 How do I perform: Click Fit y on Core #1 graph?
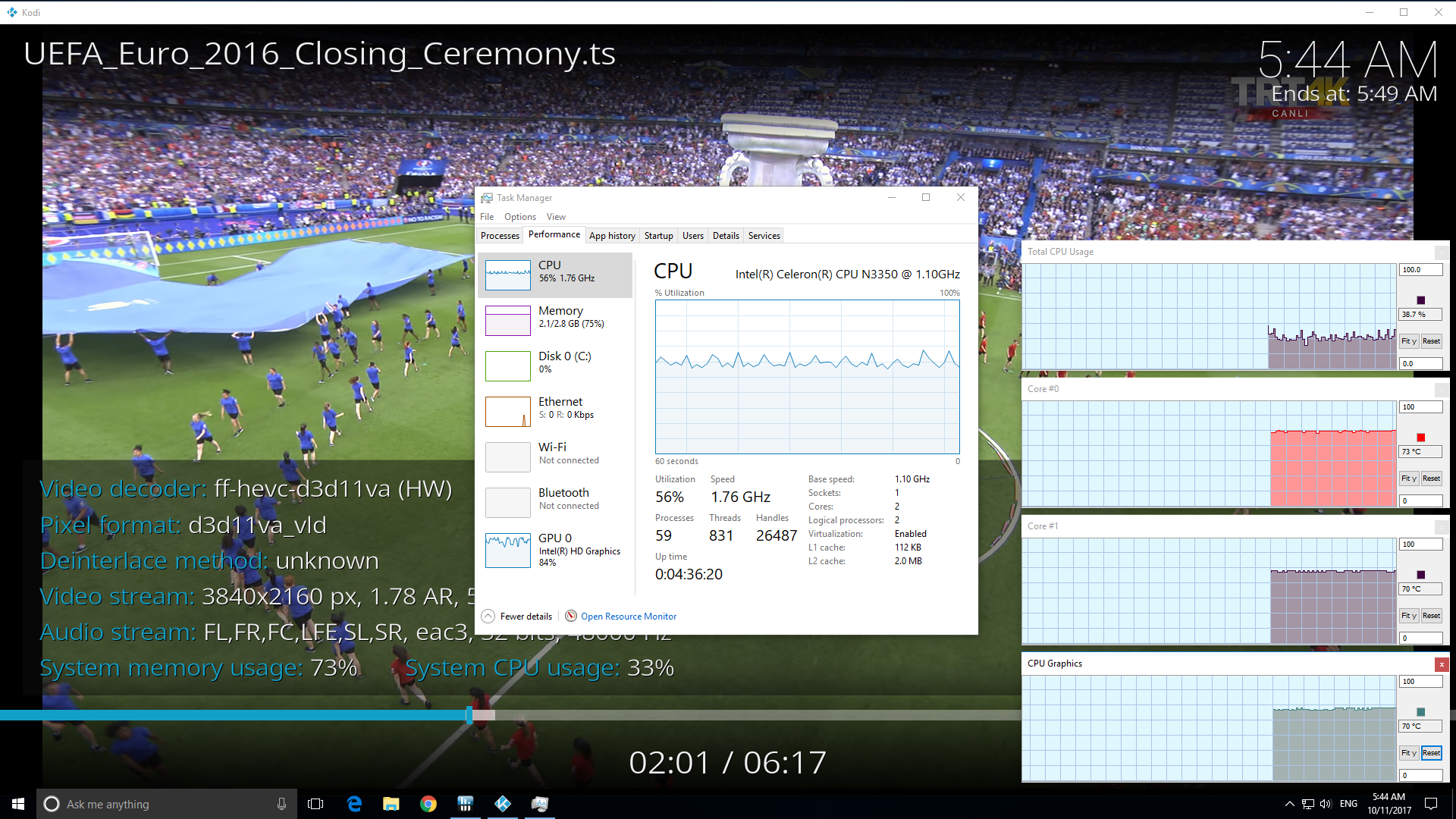point(1409,616)
